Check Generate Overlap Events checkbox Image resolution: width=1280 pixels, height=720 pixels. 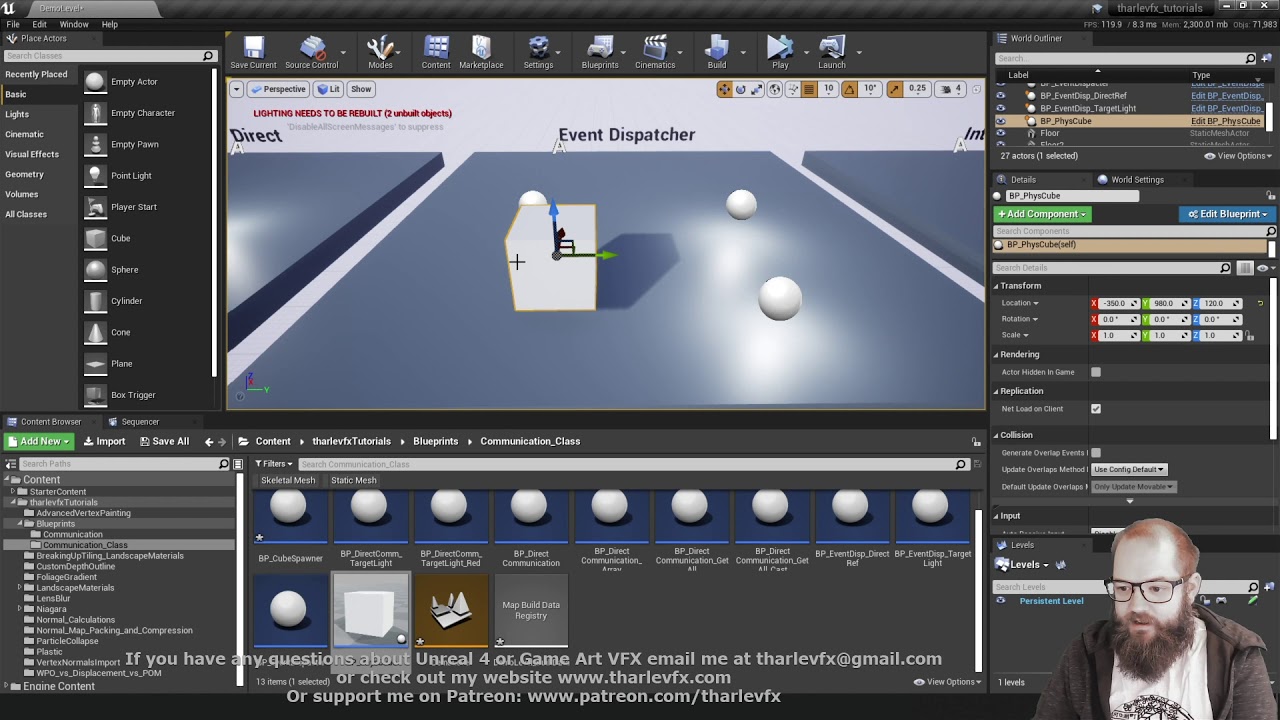[x=1096, y=453]
